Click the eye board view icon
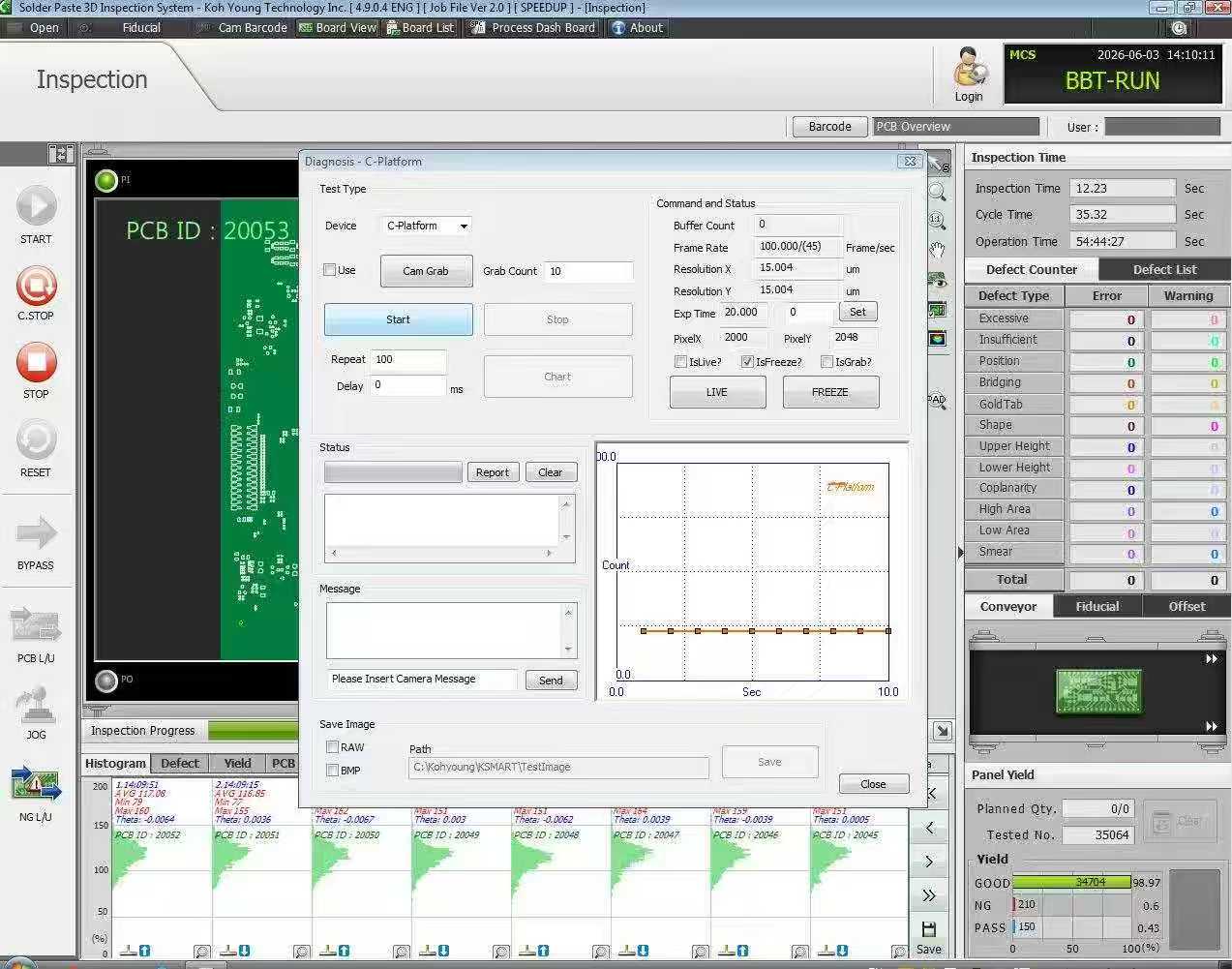Screen dimensions: 1232x969 point(937,281)
